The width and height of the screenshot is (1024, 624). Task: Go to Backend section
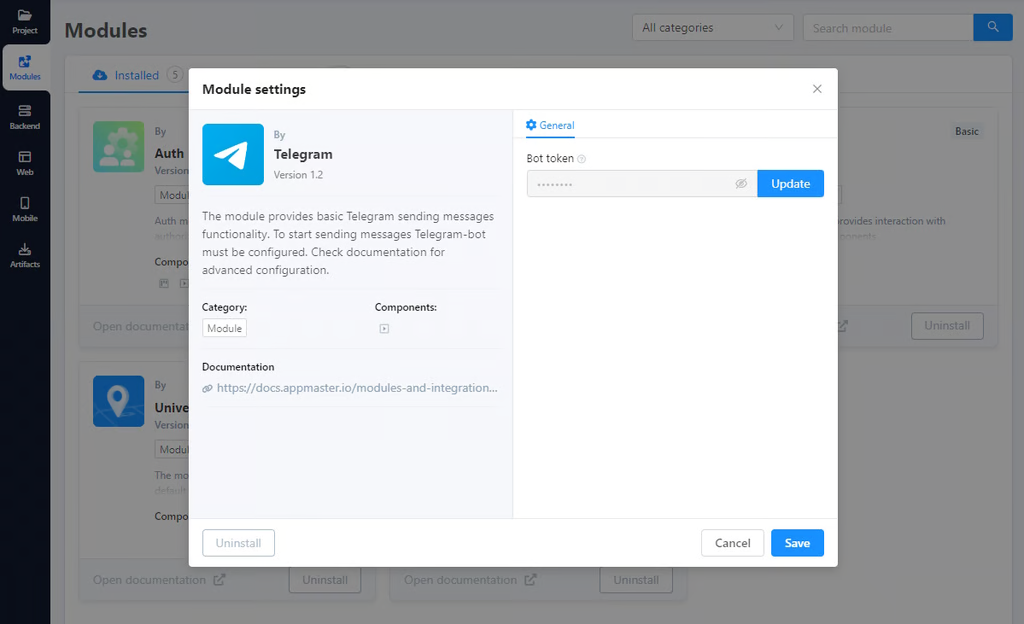tap(25, 116)
